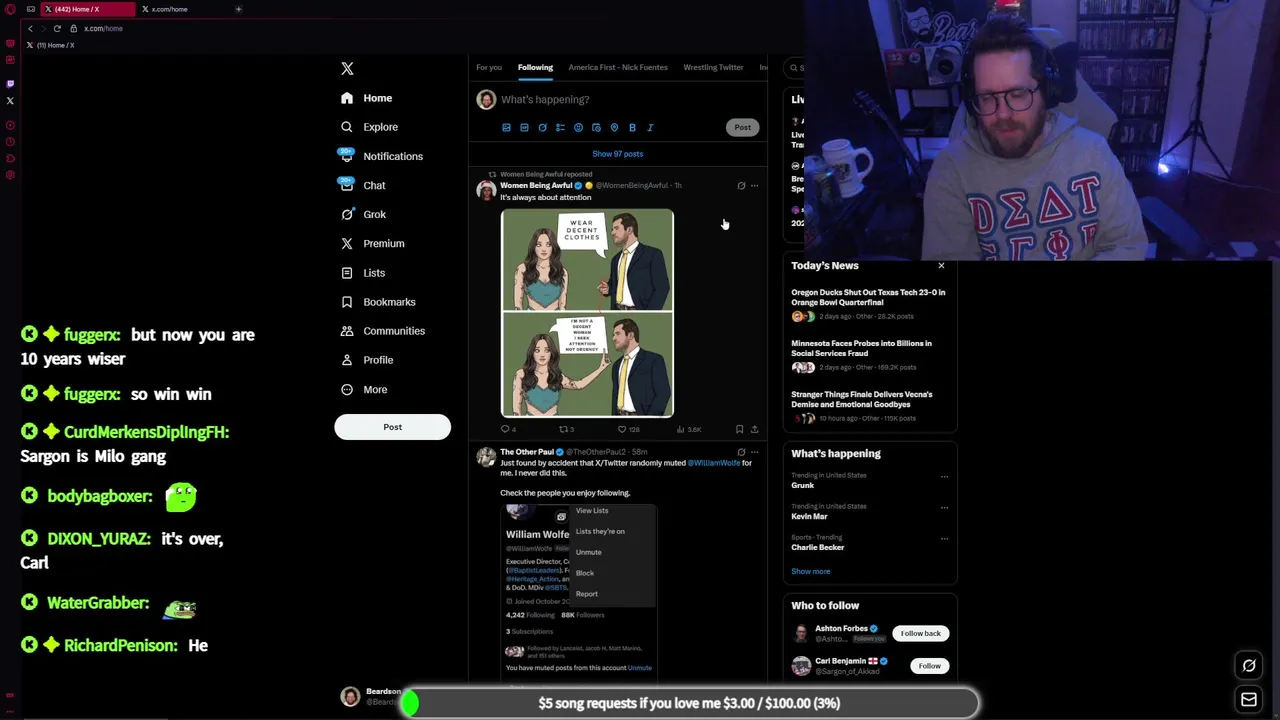Click the white Post button in sidebar
Screen dimensions: 1280x720
point(392,427)
